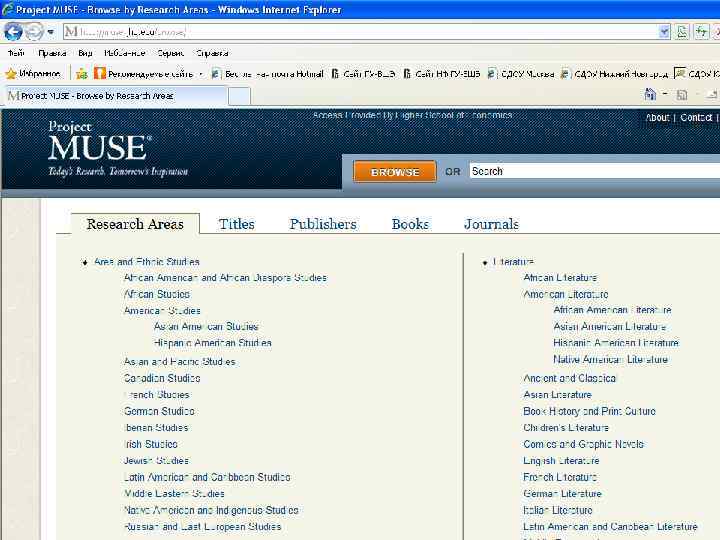
Task: Click the browser Back arrow button
Action: (x=13, y=32)
